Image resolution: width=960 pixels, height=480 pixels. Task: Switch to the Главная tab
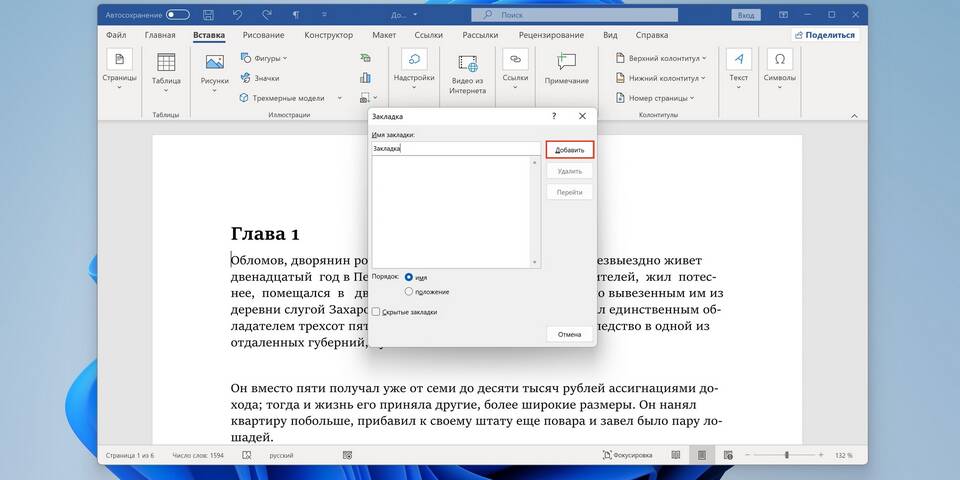pyautogui.click(x=160, y=35)
